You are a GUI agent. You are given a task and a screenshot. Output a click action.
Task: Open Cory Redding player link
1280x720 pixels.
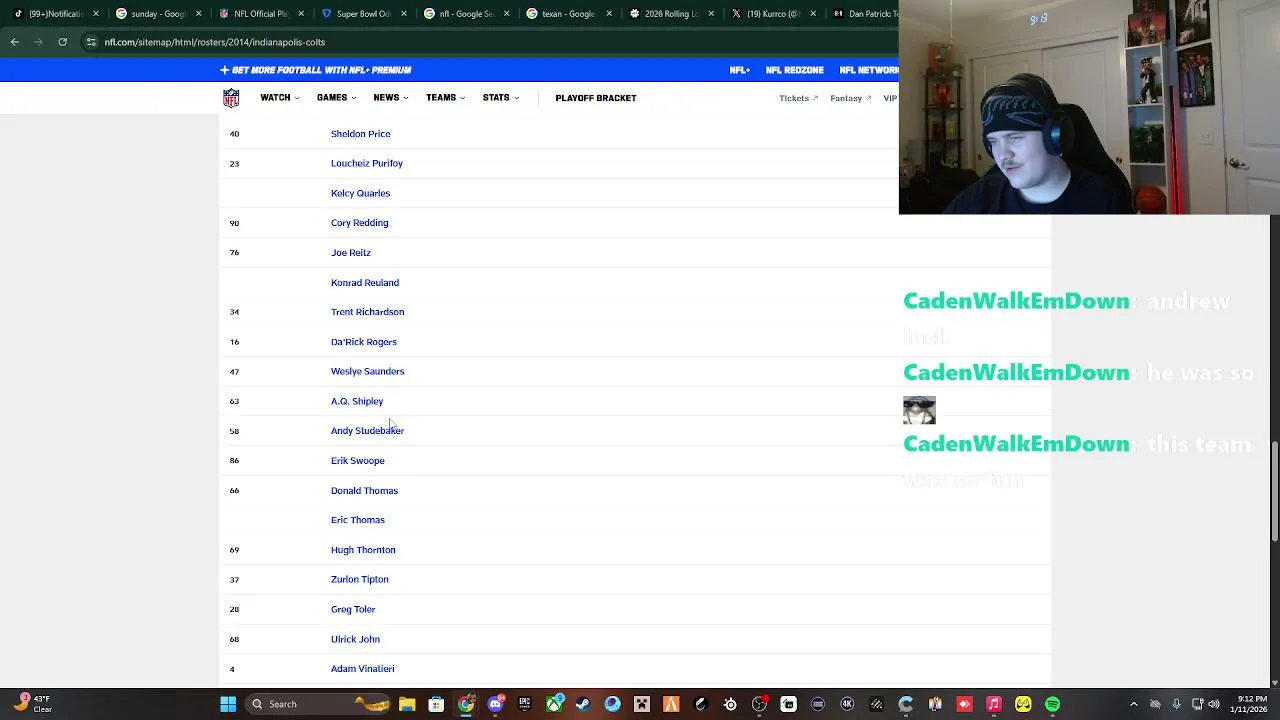(359, 223)
